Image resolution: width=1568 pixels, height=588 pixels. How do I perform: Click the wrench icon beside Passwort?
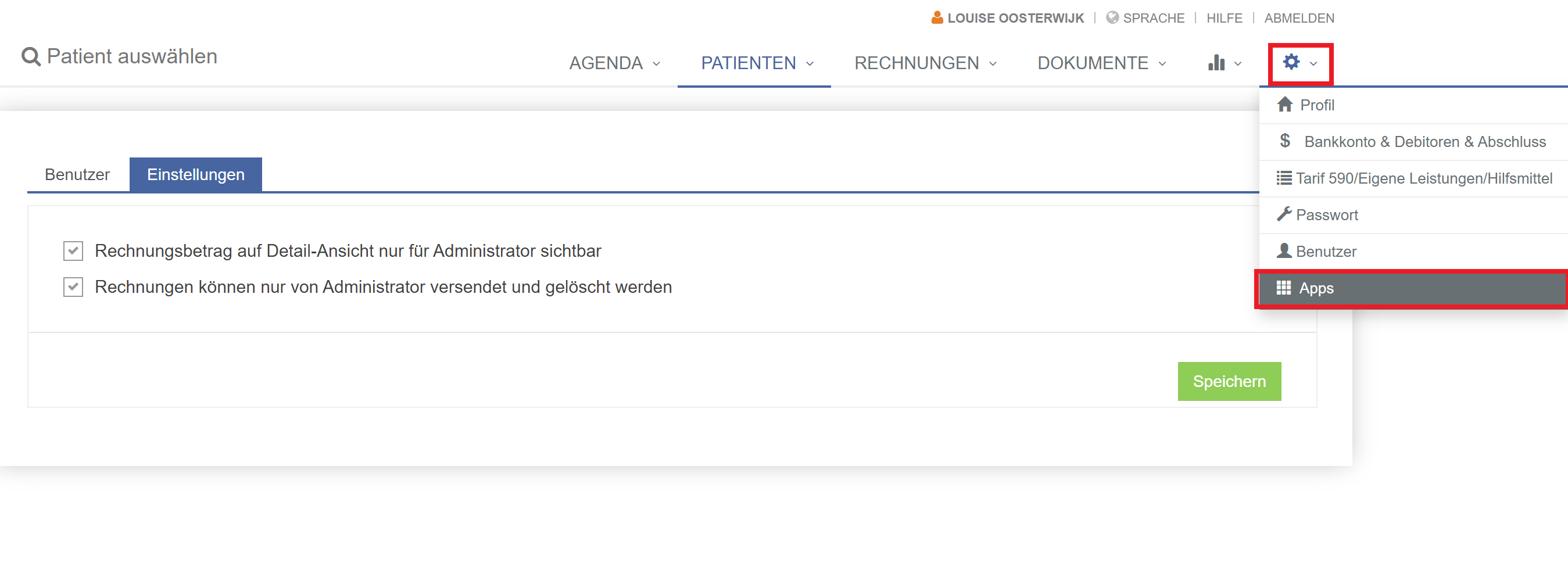click(1284, 214)
